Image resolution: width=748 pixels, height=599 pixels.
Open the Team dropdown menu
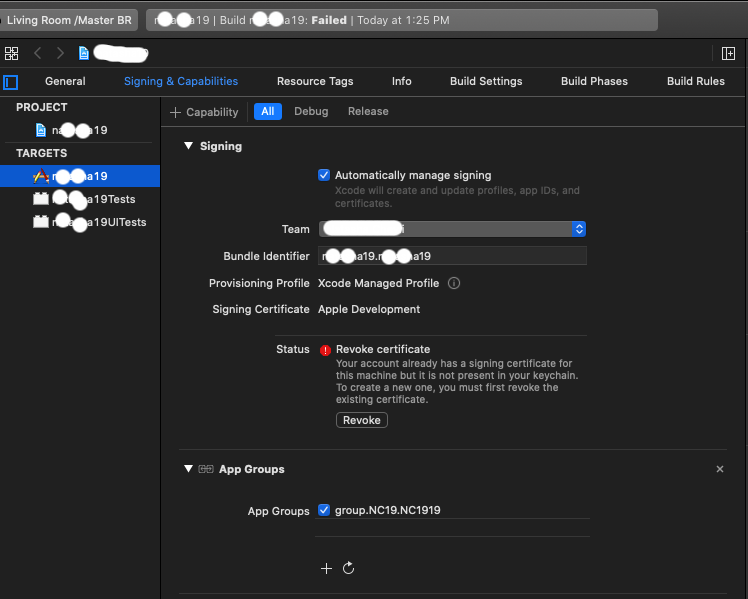[x=578, y=229]
